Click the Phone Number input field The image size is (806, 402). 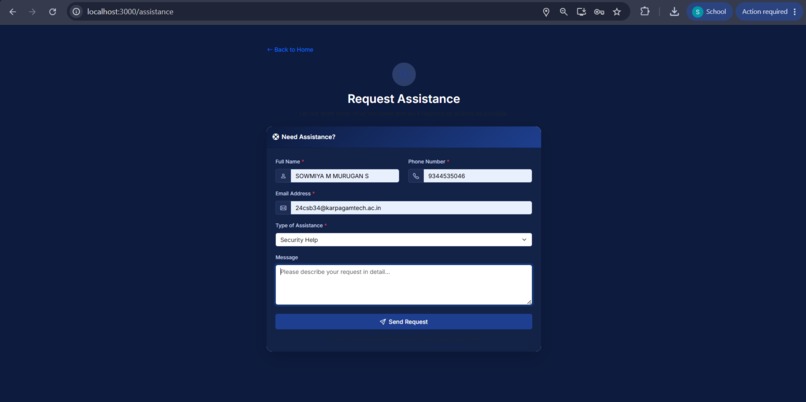click(478, 176)
